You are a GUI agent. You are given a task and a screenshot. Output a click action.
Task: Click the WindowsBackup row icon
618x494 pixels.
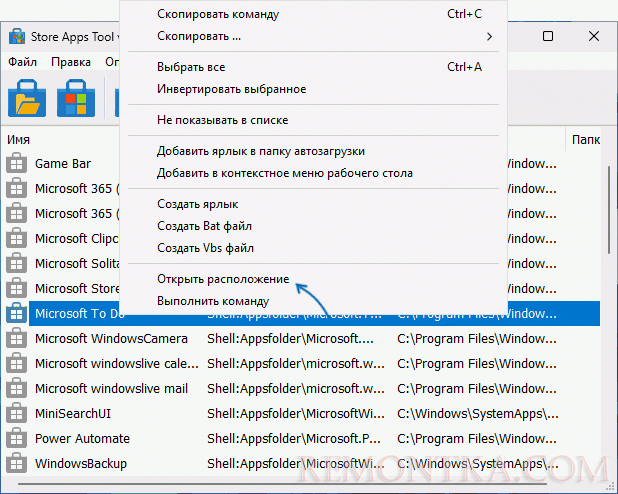(x=17, y=464)
